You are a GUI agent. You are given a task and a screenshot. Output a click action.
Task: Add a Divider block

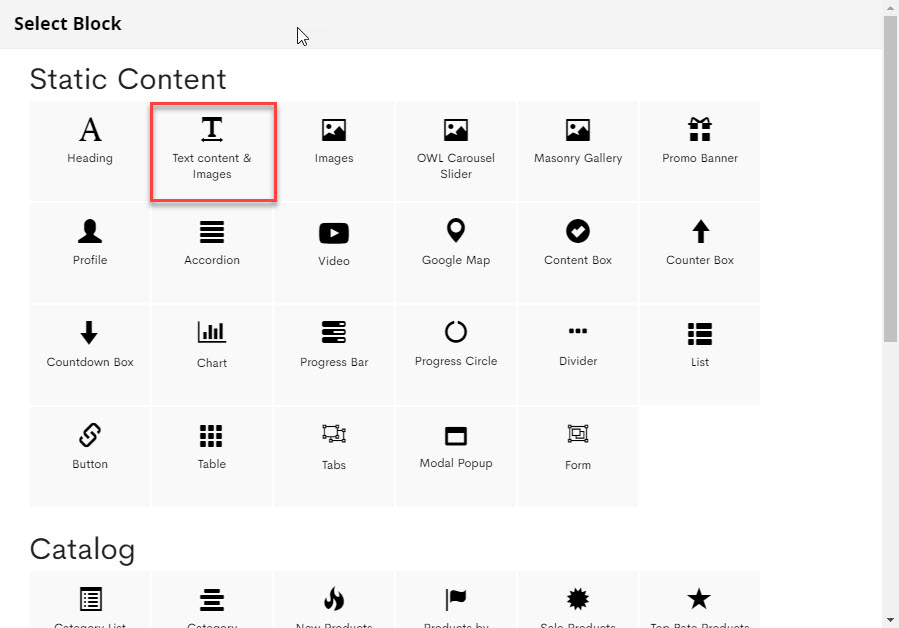click(578, 355)
